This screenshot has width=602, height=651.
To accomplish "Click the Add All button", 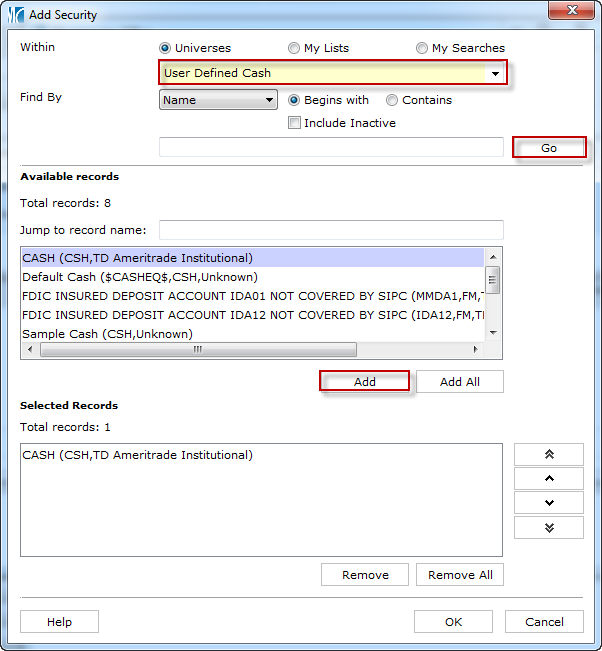I will point(459,381).
